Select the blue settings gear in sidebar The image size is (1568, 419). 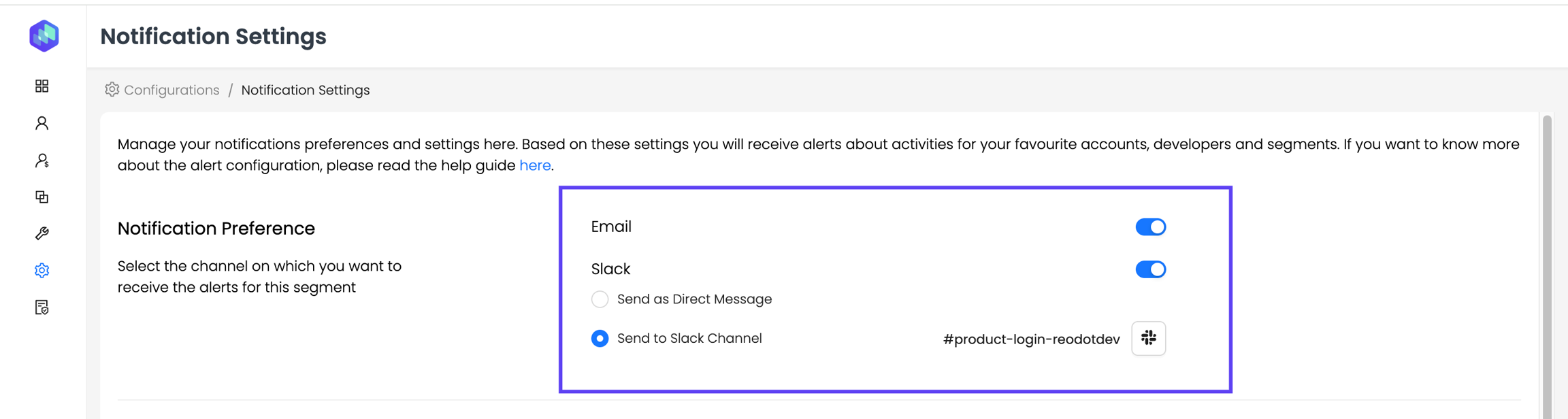click(x=42, y=271)
